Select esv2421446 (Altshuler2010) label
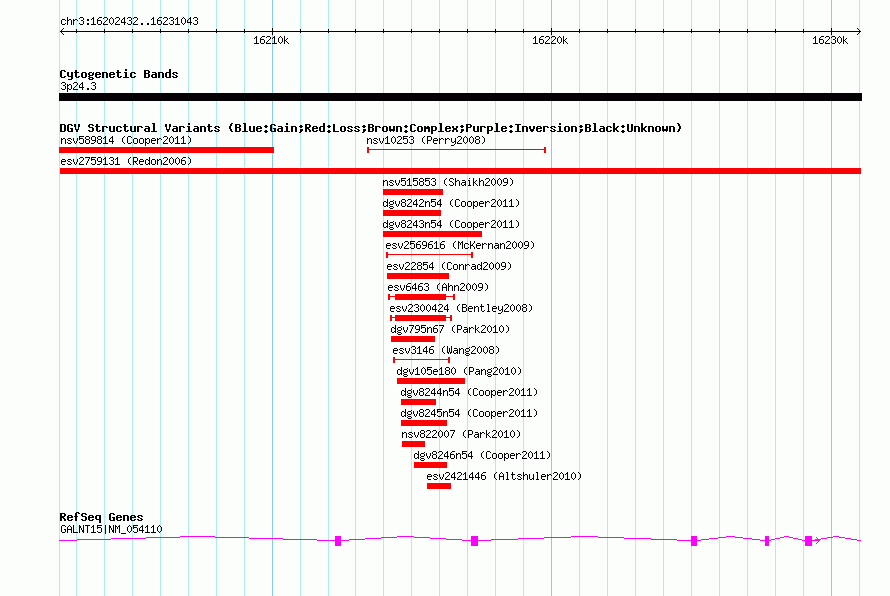The width and height of the screenshot is (890, 596). (504, 476)
